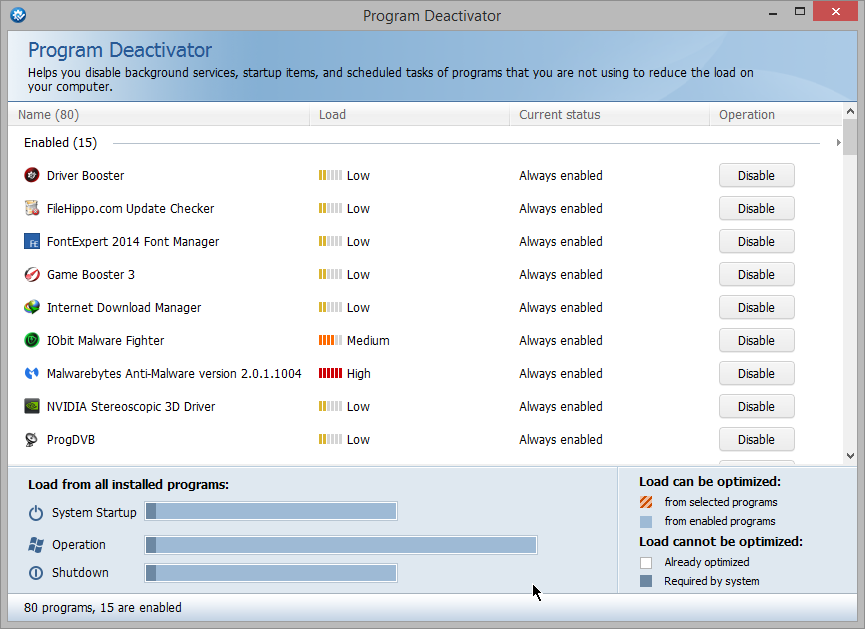Minimize the Program Deactivator window
The image size is (865, 629).
[x=773, y=12]
